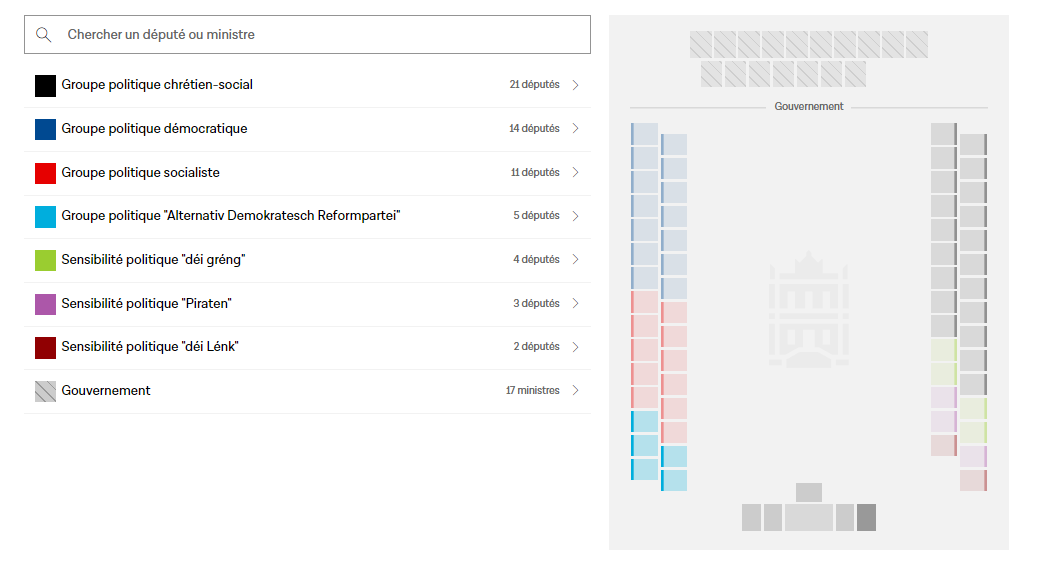Click the black chrétien-social color square
1053x570 pixels.
click(45, 85)
